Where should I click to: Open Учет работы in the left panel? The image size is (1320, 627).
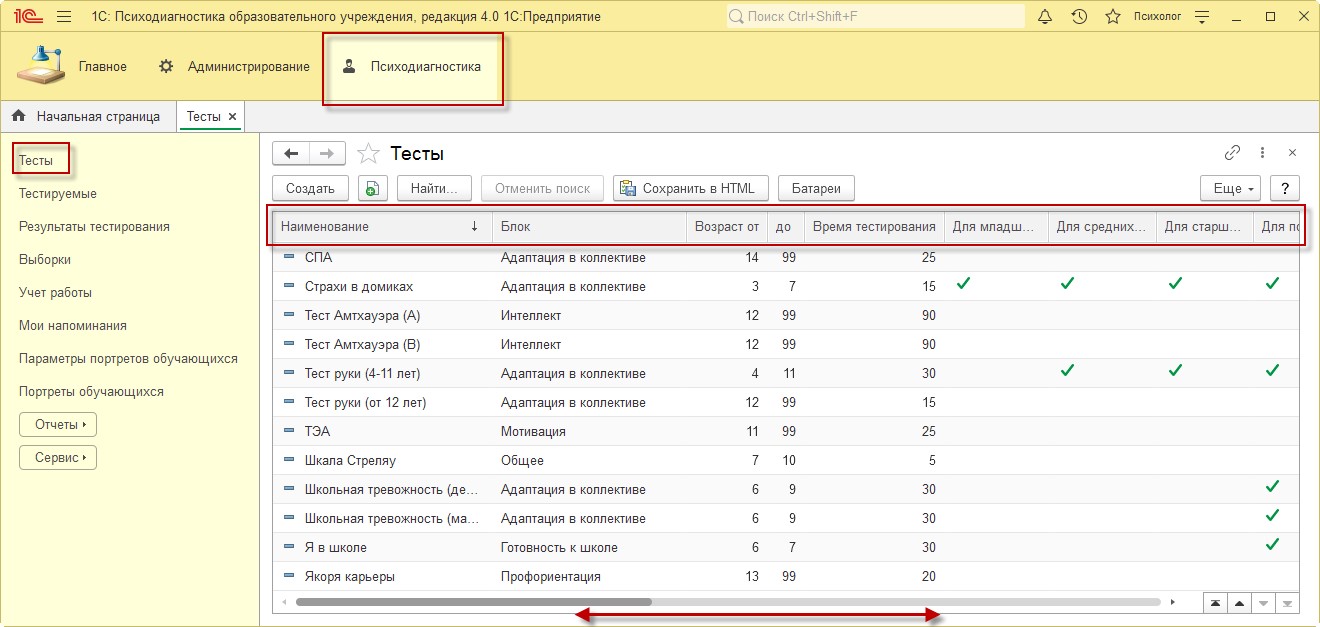click(x=55, y=292)
